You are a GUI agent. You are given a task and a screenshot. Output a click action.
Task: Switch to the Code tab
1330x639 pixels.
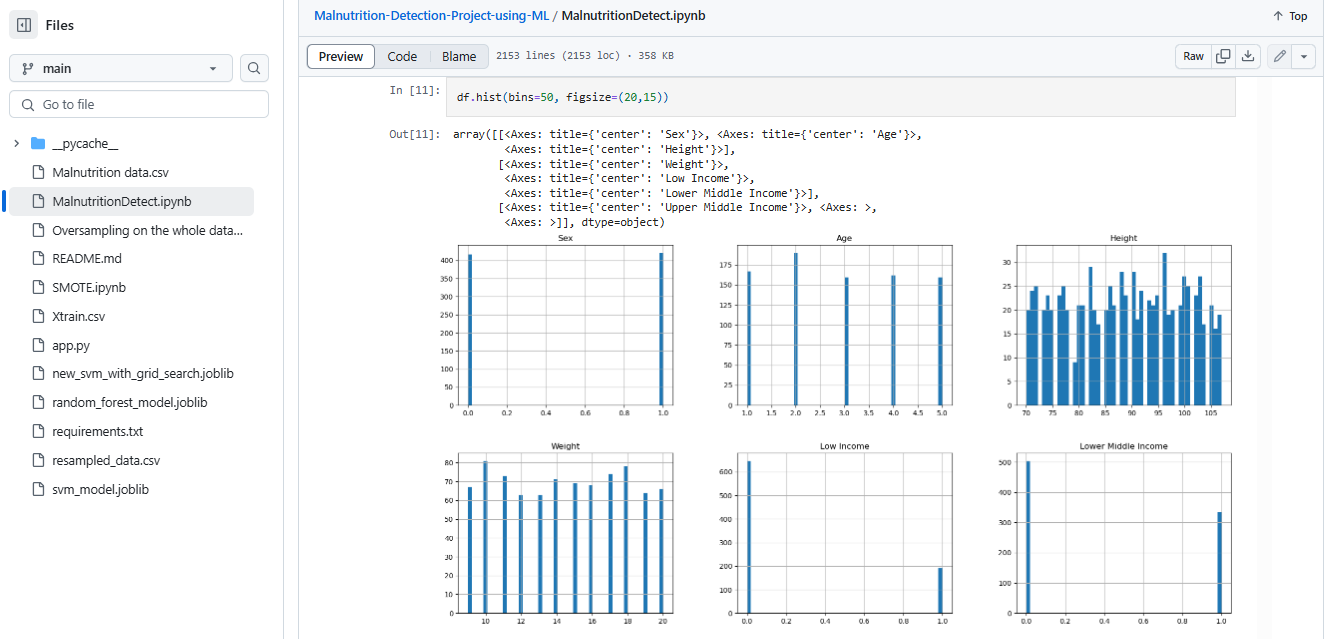[x=402, y=56]
